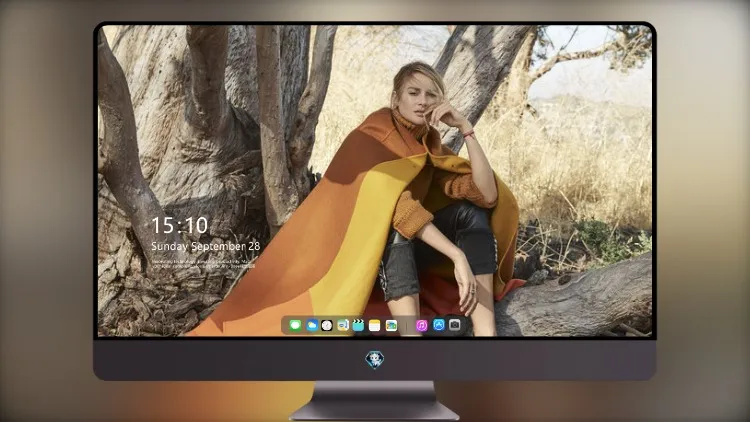Open the grey Camera dock icon
Image resolution: width=750 pixels, height=422 pixels.
pos(455,325)
